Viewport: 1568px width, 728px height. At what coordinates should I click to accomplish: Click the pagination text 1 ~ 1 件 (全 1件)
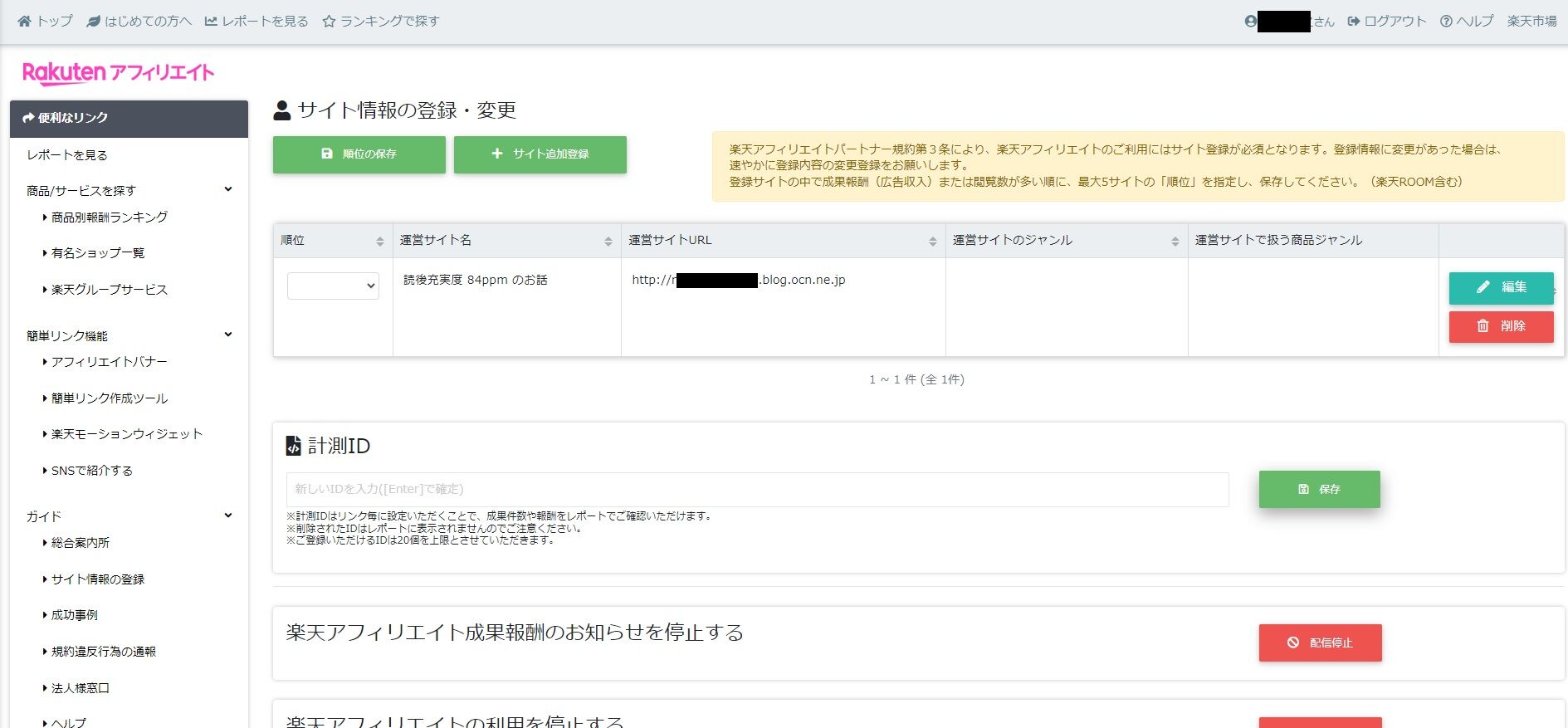pos(916,380)
